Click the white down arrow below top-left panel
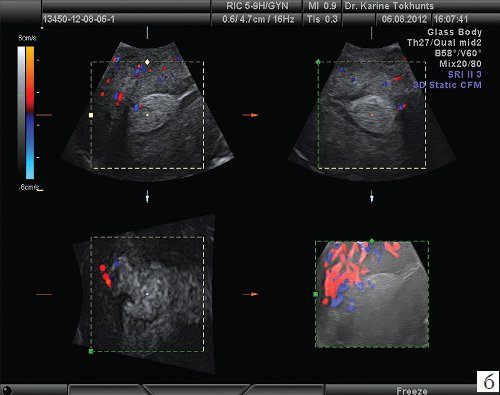Screen dimensions: 500x395 147,197
